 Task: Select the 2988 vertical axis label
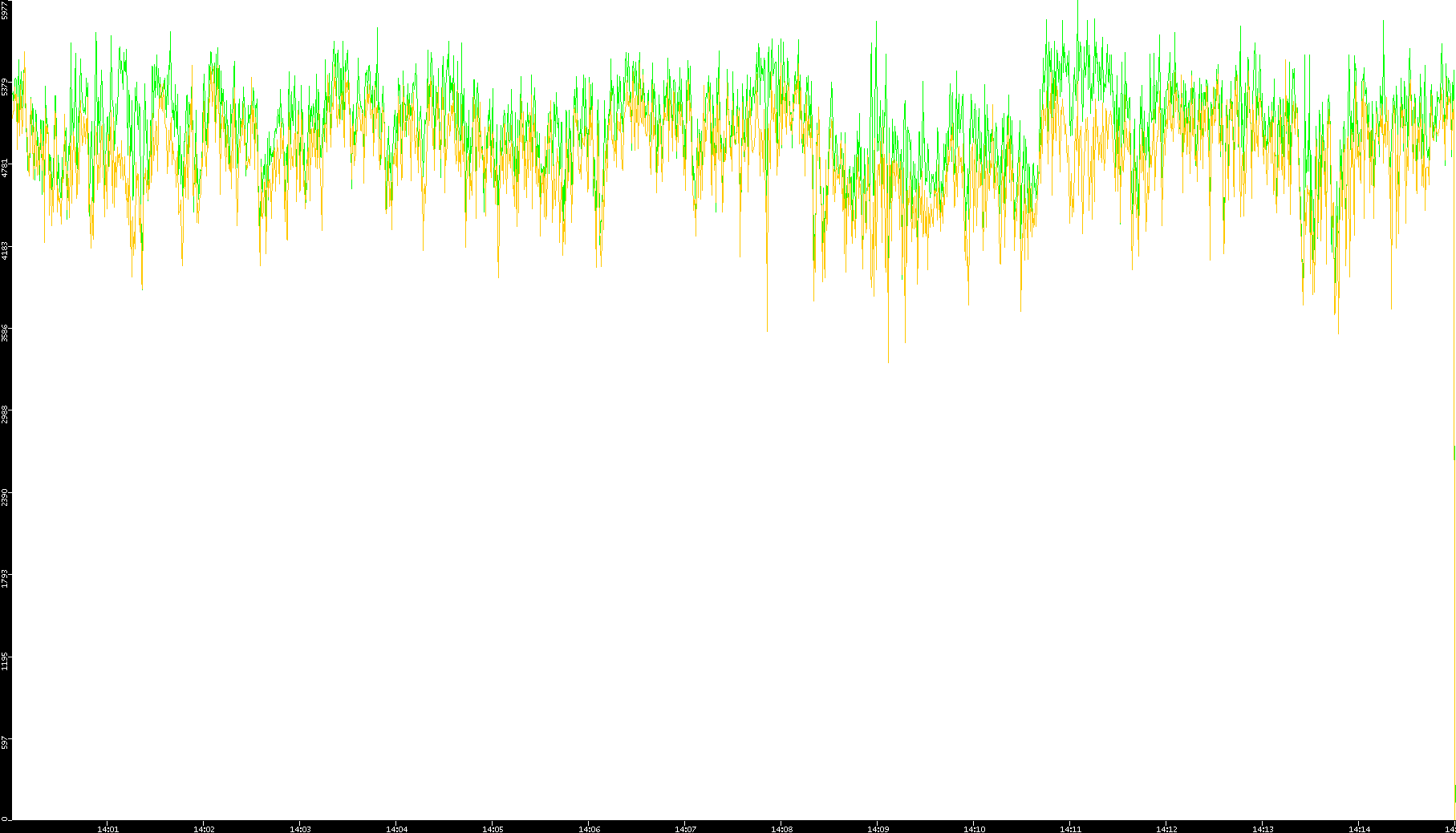5,414
